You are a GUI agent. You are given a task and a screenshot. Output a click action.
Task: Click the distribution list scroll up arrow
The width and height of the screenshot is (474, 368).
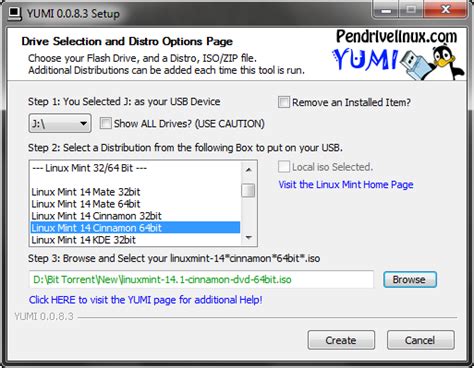coord(248,170)
